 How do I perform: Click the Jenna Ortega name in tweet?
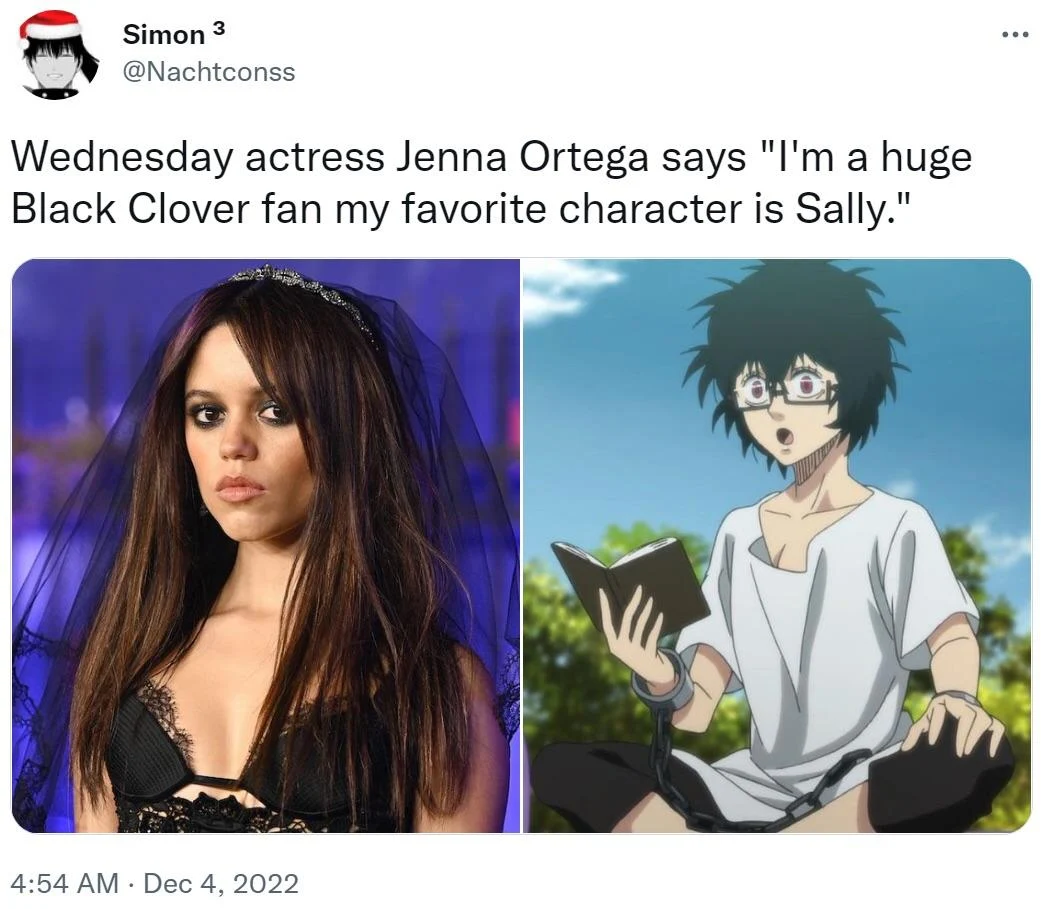click(521, 159)
